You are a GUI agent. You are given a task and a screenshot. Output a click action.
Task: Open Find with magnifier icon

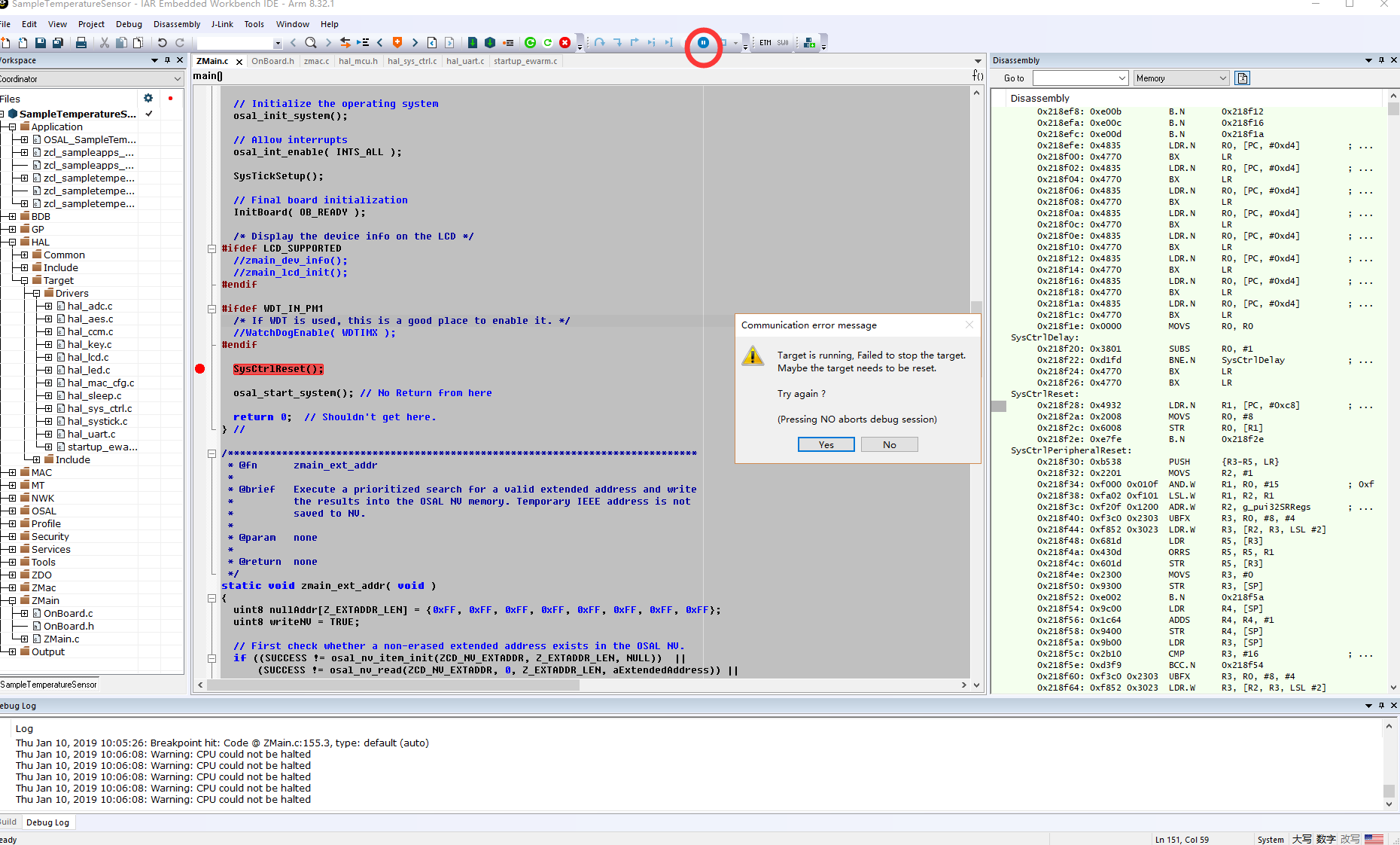(x=310, y=43)
